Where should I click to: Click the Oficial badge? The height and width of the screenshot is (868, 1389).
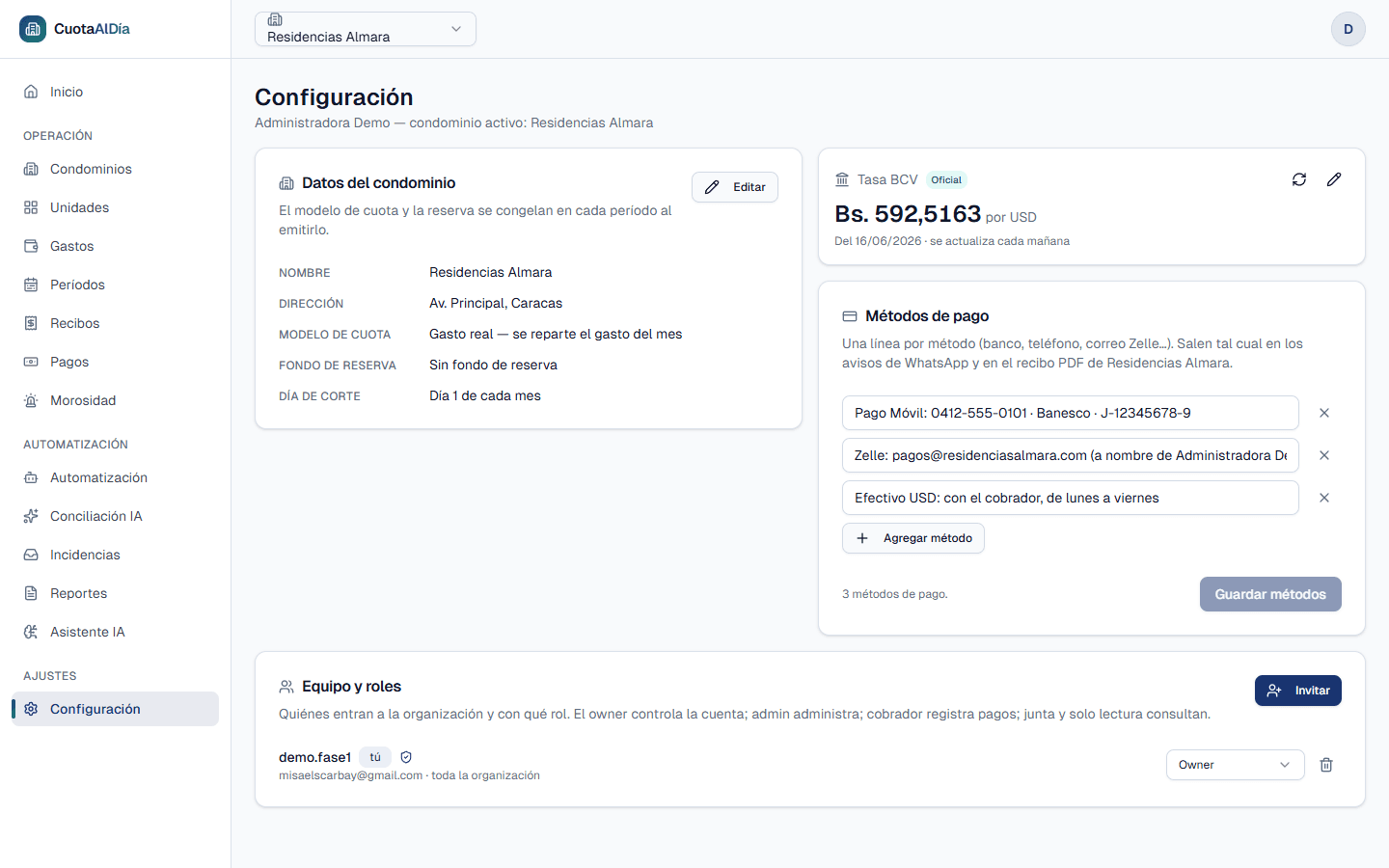pos(946,179)
